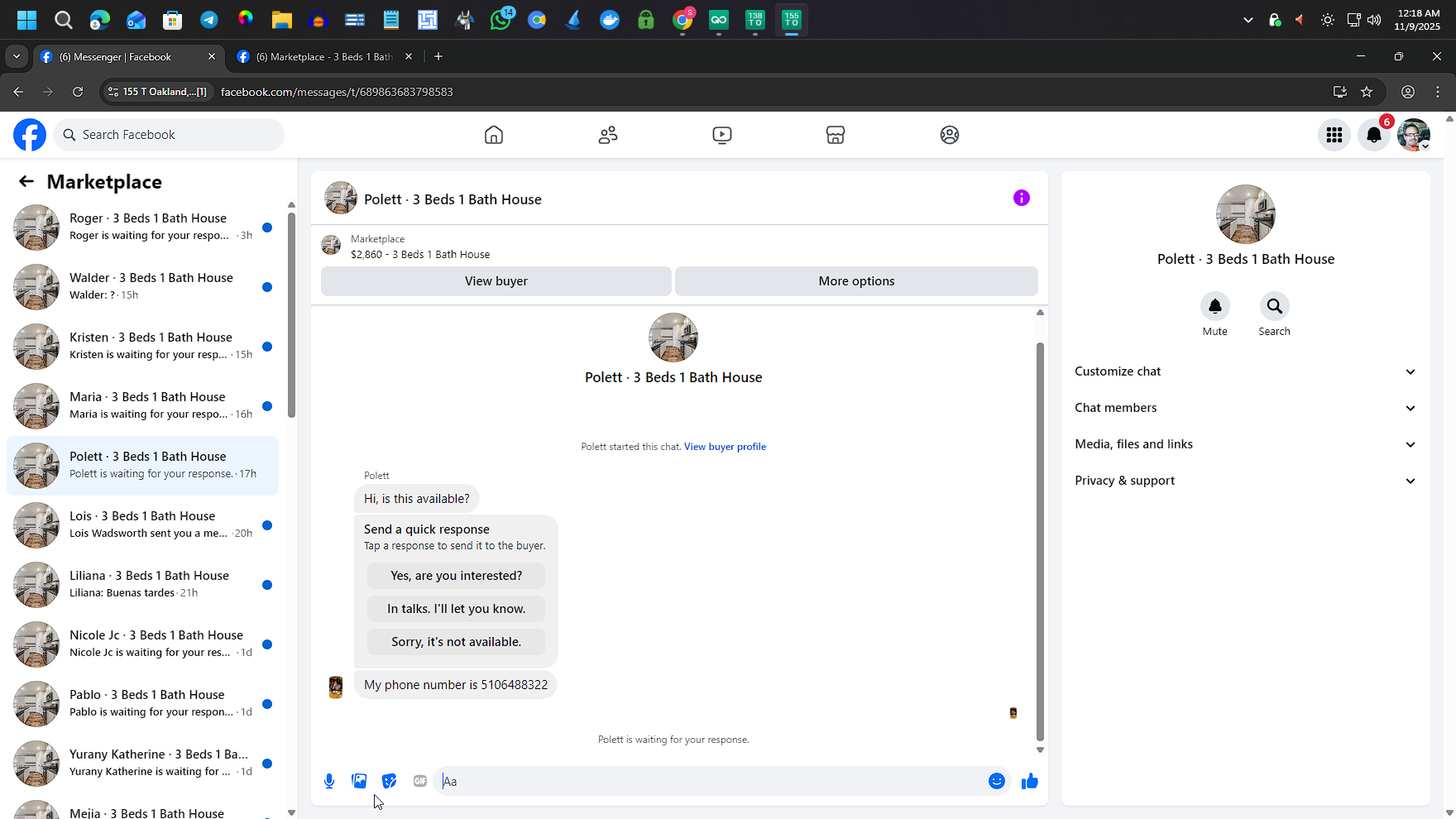Search in the conversation using the magnifier icon
Image resolution: width=1456 pixels, height=819 pixels.
pos(1275,306)
